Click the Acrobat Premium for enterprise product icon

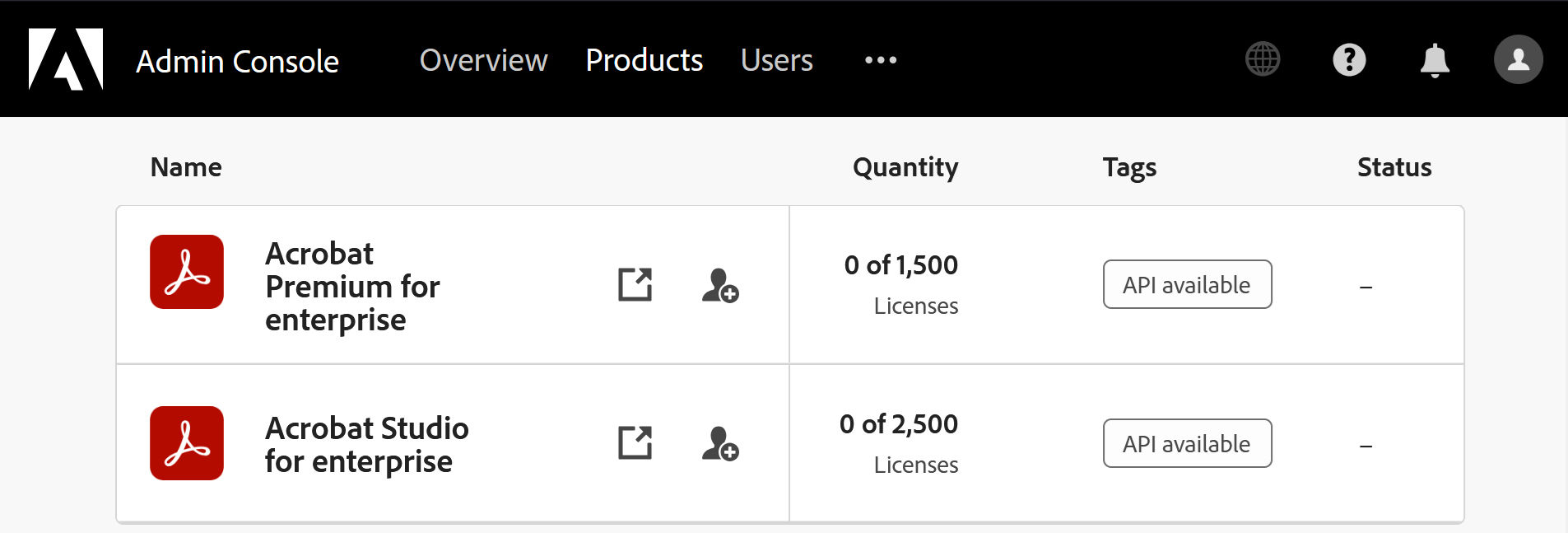[x=187, y=272]
